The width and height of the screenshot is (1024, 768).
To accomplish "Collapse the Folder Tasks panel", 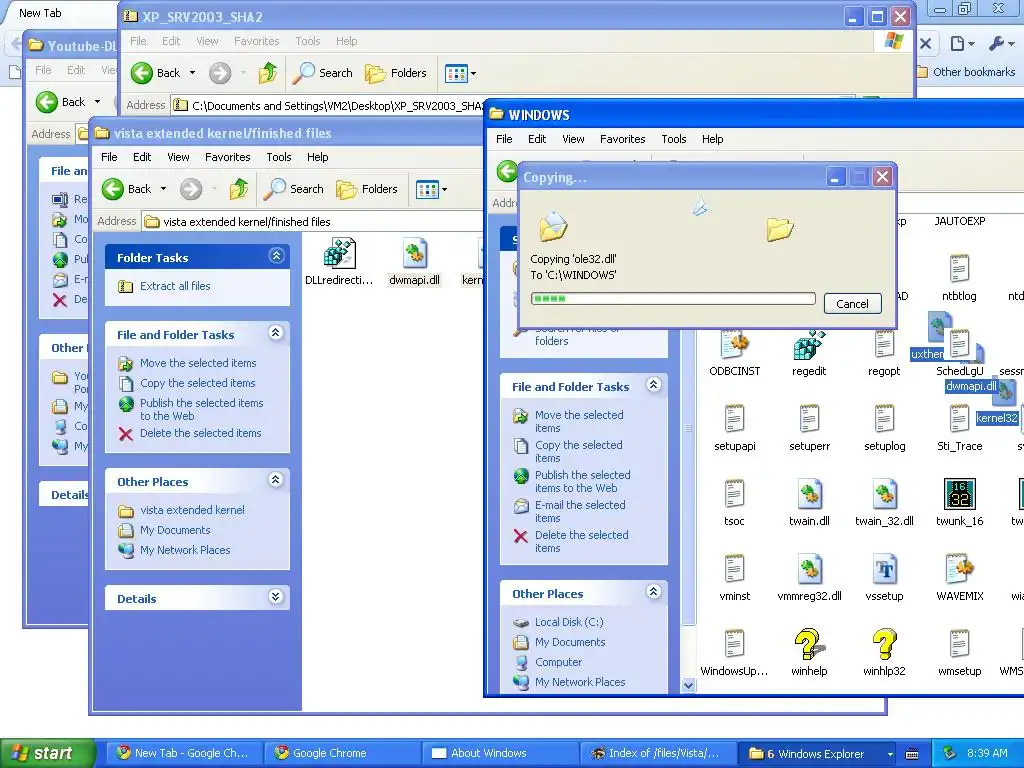I will pos(276,256).
